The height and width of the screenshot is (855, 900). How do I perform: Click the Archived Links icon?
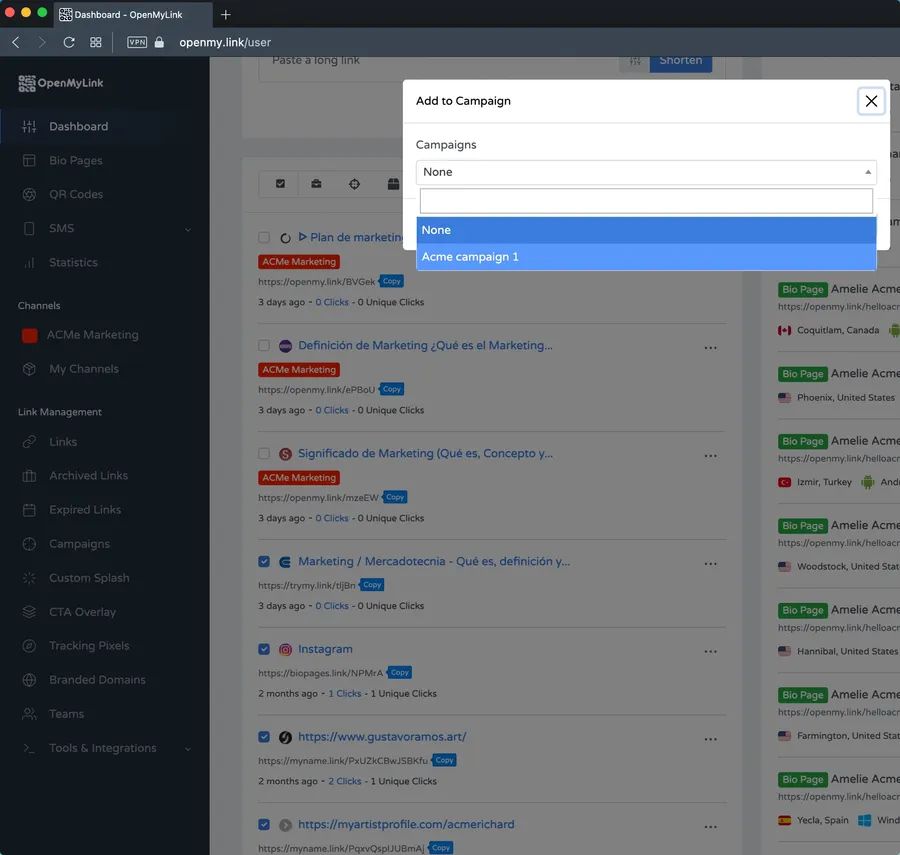point(29,476)
